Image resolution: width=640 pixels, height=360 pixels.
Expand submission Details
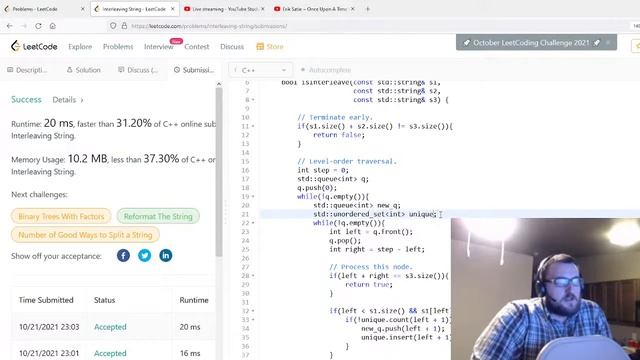67,100
